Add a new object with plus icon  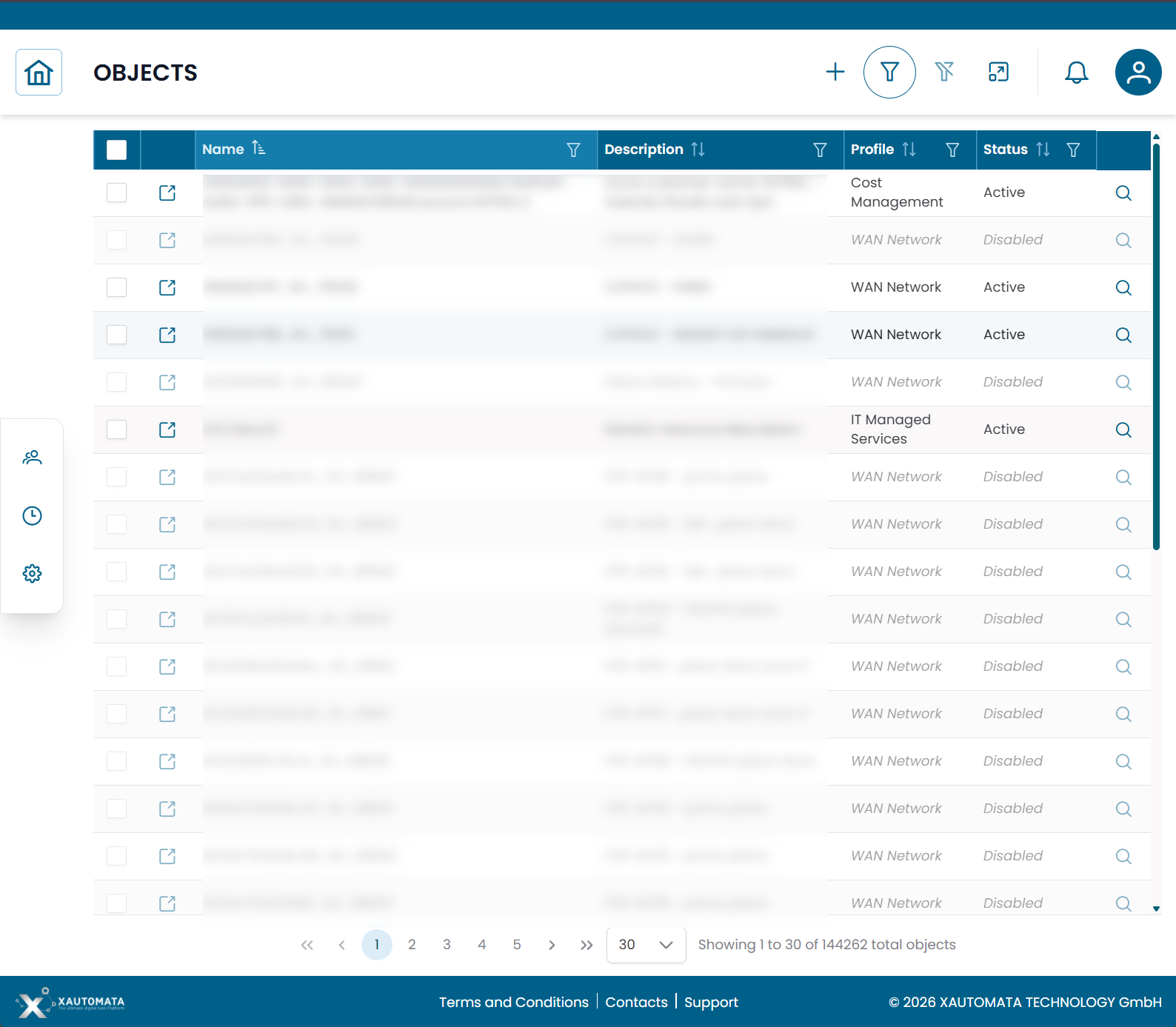[x=835, y=72]
